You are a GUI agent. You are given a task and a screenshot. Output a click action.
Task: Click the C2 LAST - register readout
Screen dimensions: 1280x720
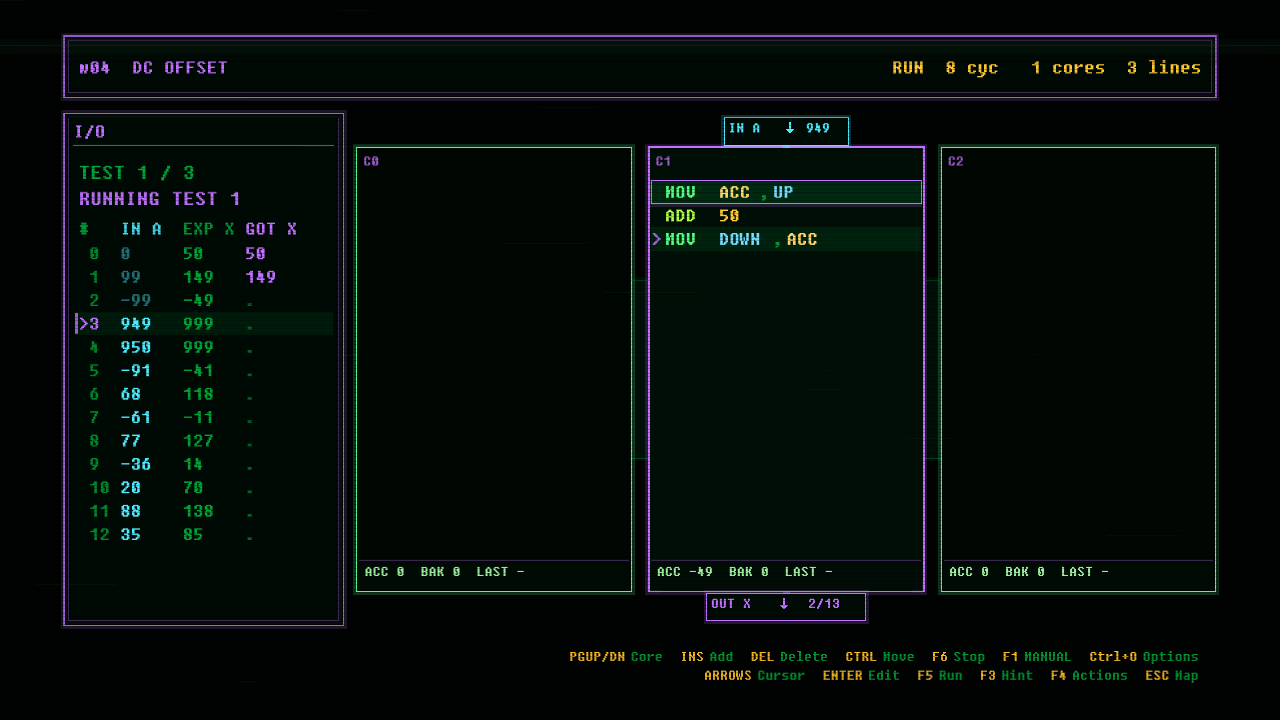pos(1085,572)
